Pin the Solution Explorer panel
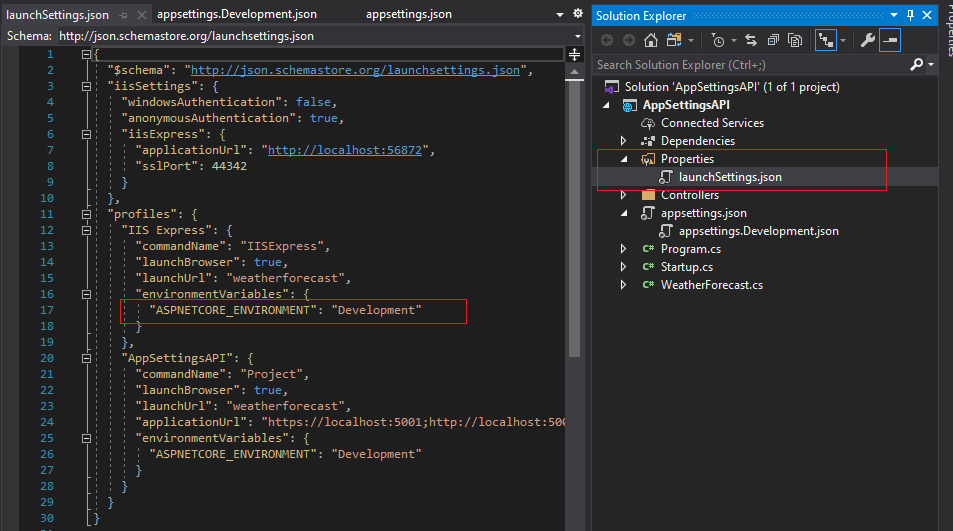The width and height of the screenshot is (953, 531). click(910, 16)
